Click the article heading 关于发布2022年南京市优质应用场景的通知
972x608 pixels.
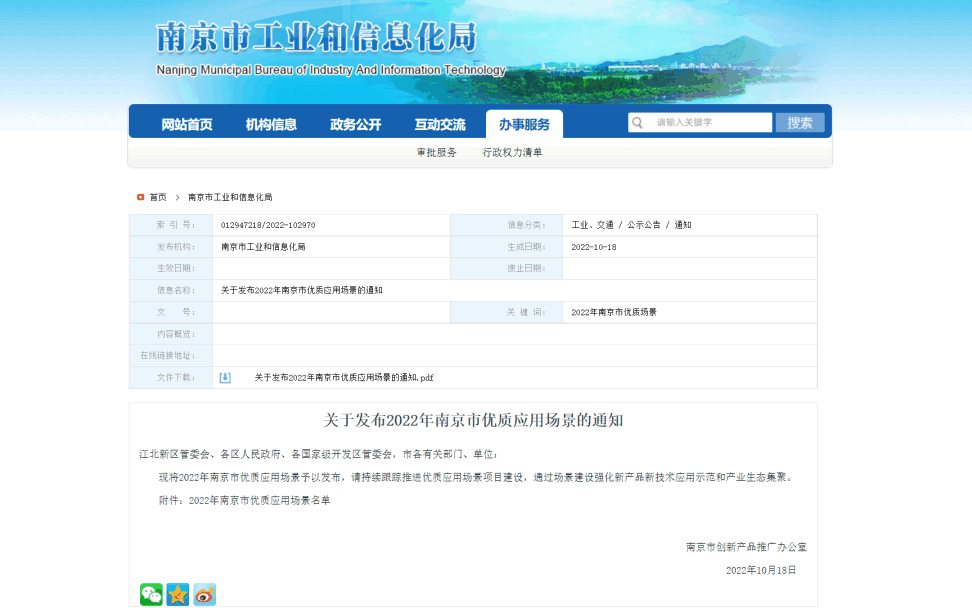tap(473, 420)
